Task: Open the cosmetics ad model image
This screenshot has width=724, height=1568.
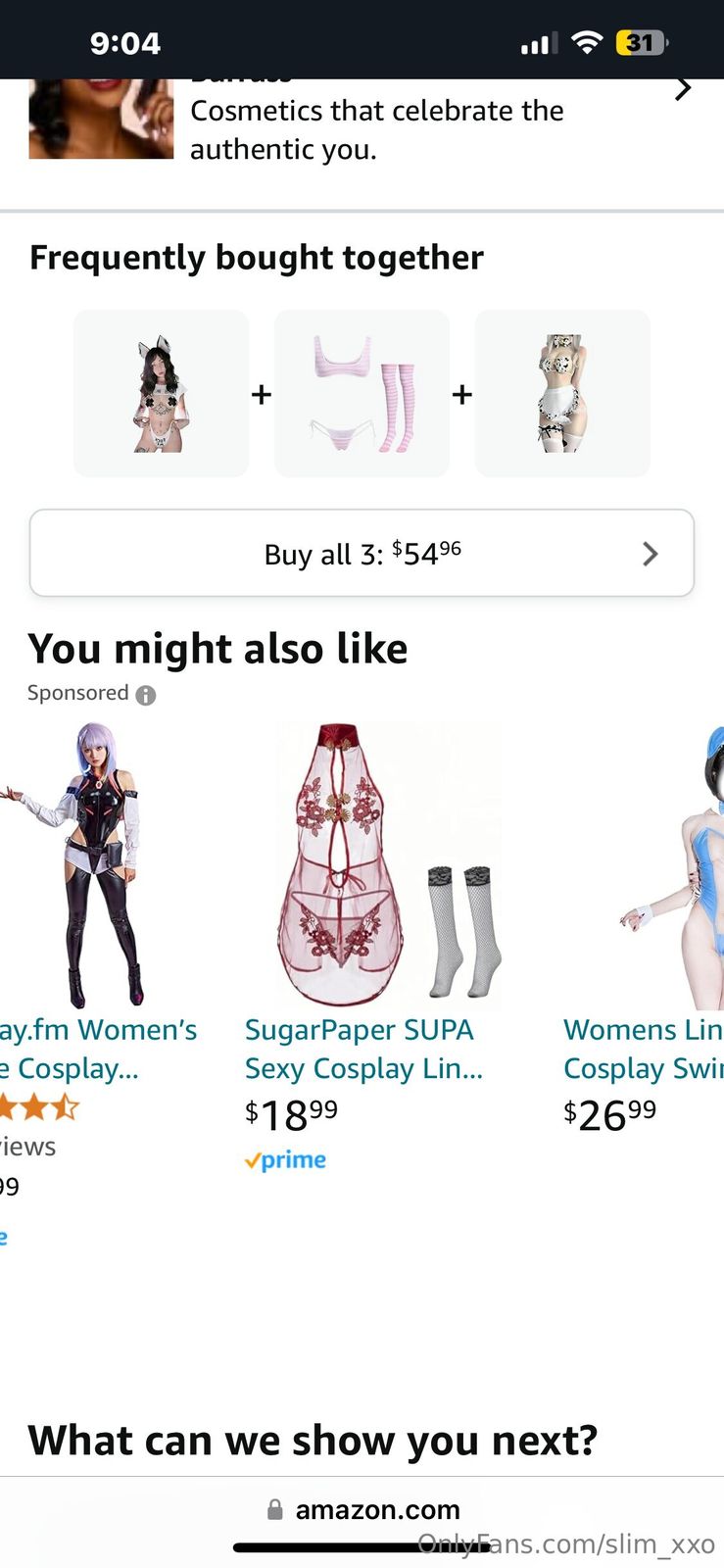Action: click(x=101, y=119)
